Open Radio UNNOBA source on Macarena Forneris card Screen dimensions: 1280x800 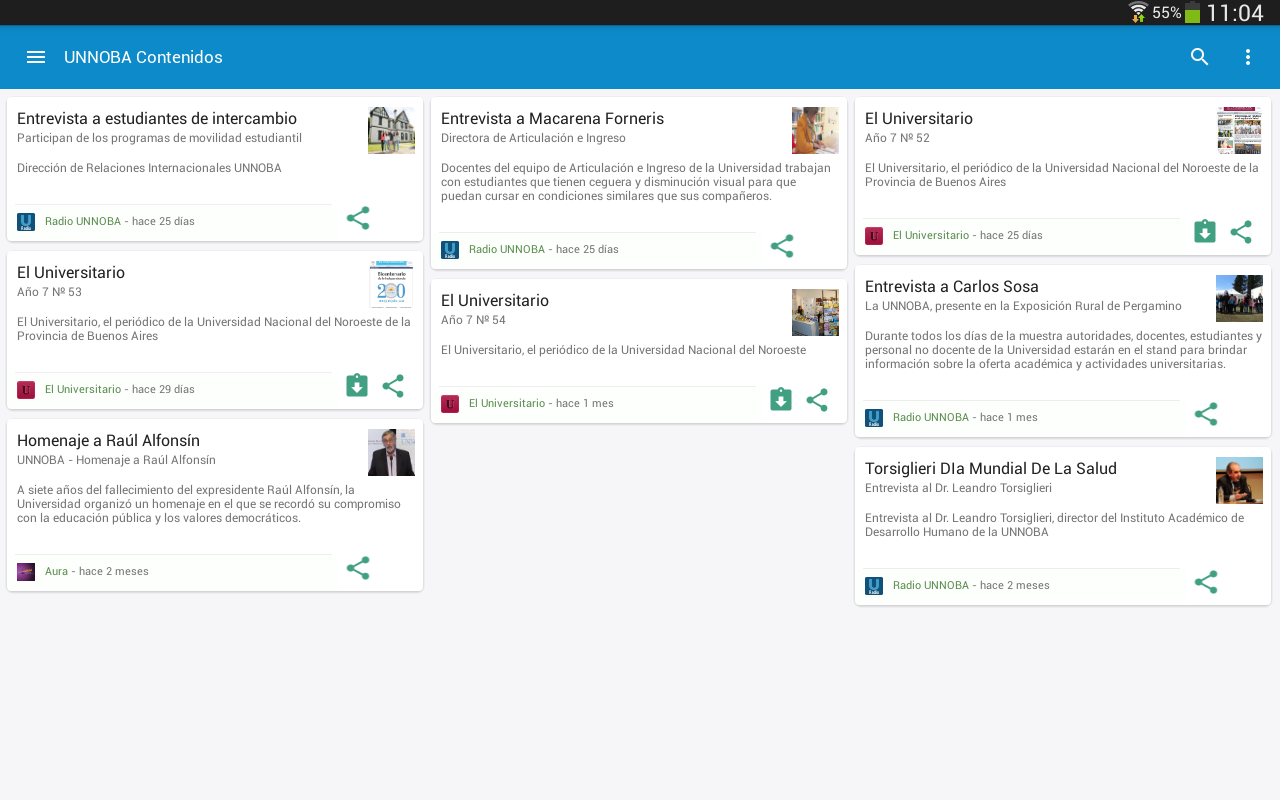(x=507, y=250)
